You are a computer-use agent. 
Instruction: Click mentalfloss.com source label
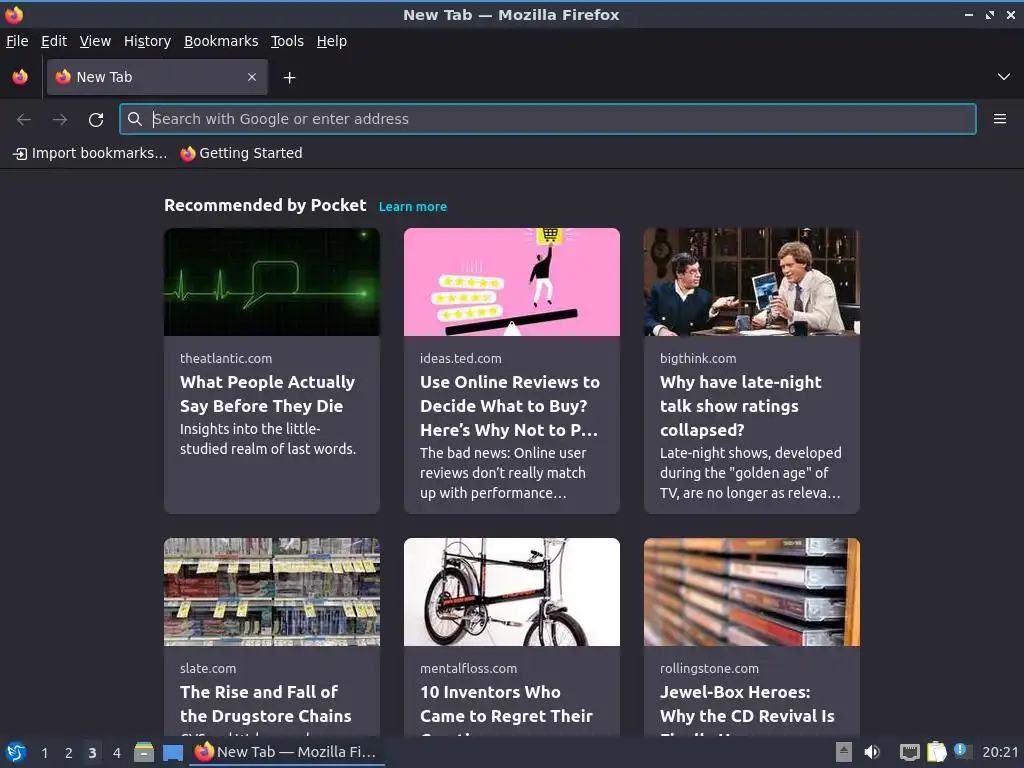pos(468,668)
